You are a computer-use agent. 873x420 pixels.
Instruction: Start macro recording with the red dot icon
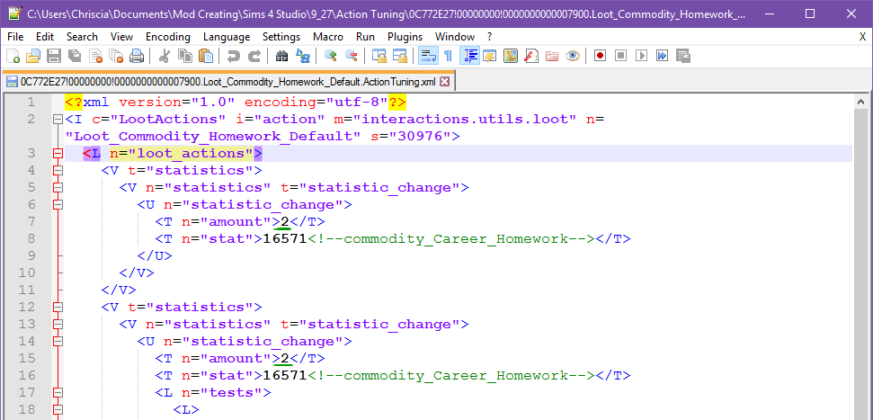coord(600,56)
